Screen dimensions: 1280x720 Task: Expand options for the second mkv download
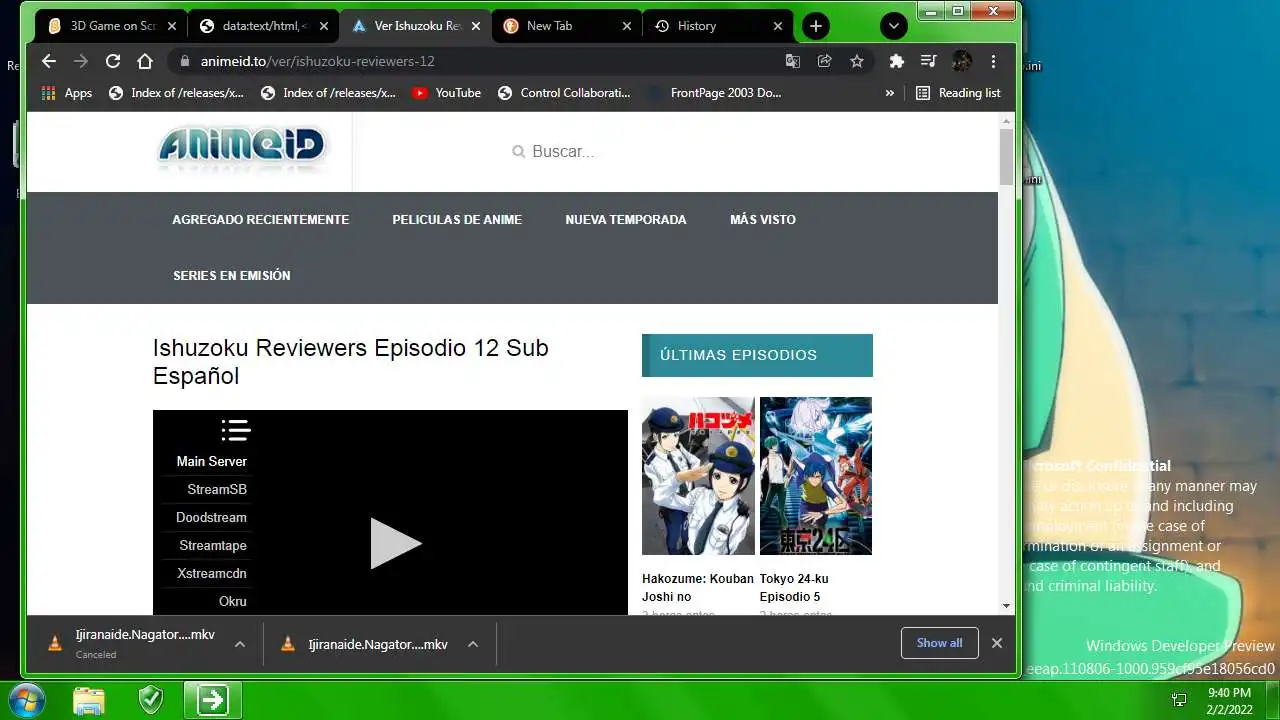473,644
